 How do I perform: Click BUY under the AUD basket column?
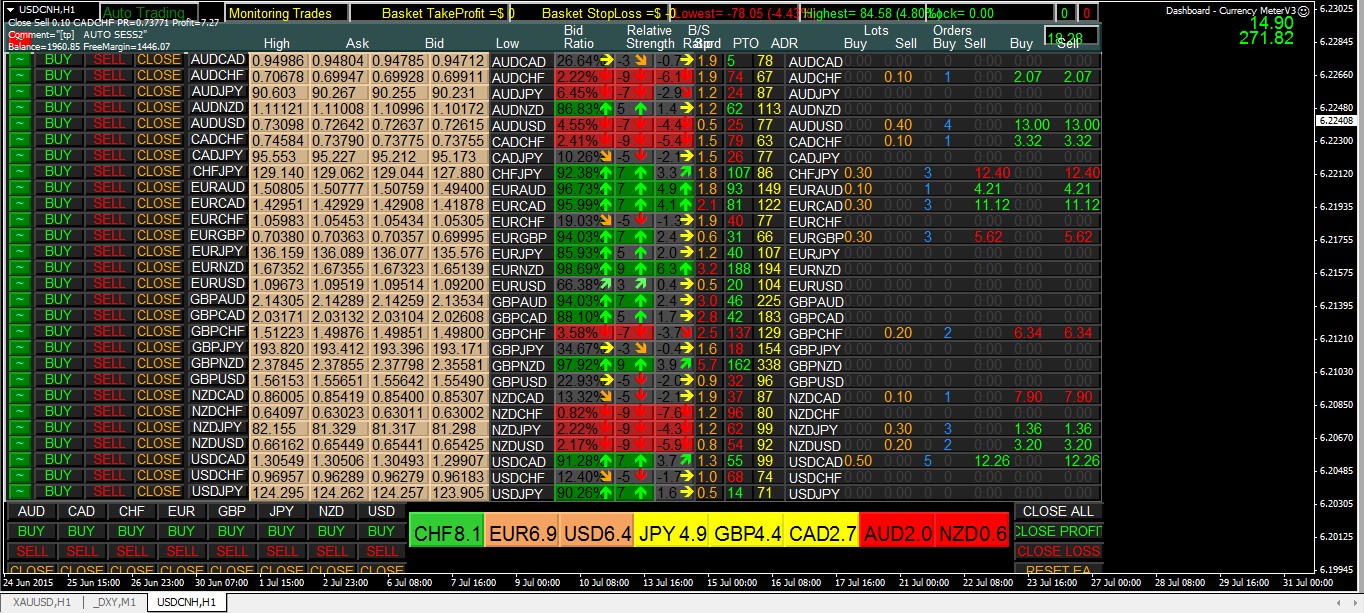pos(31,531)
